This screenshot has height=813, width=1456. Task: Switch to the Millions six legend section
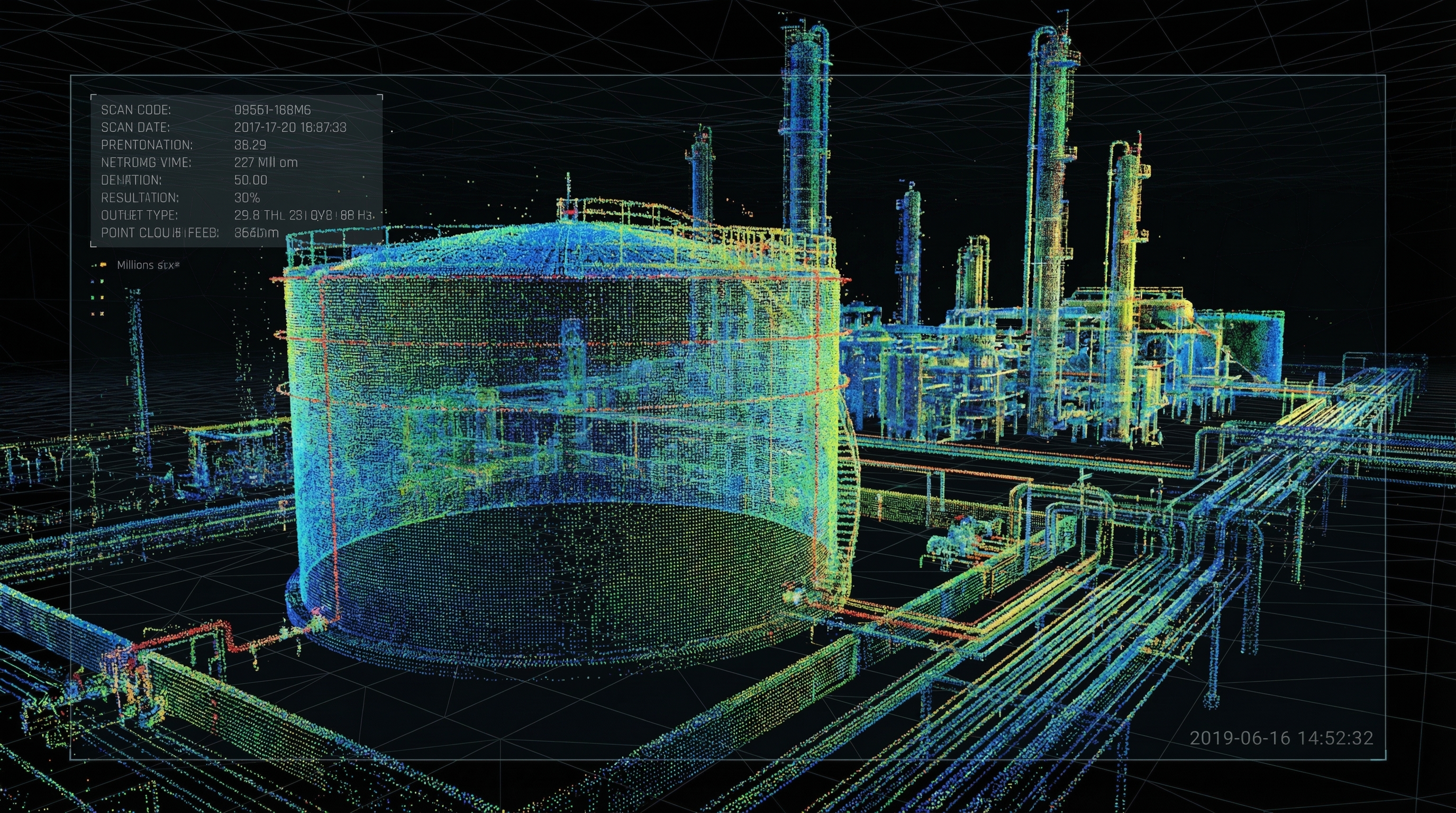coord(148,265)
